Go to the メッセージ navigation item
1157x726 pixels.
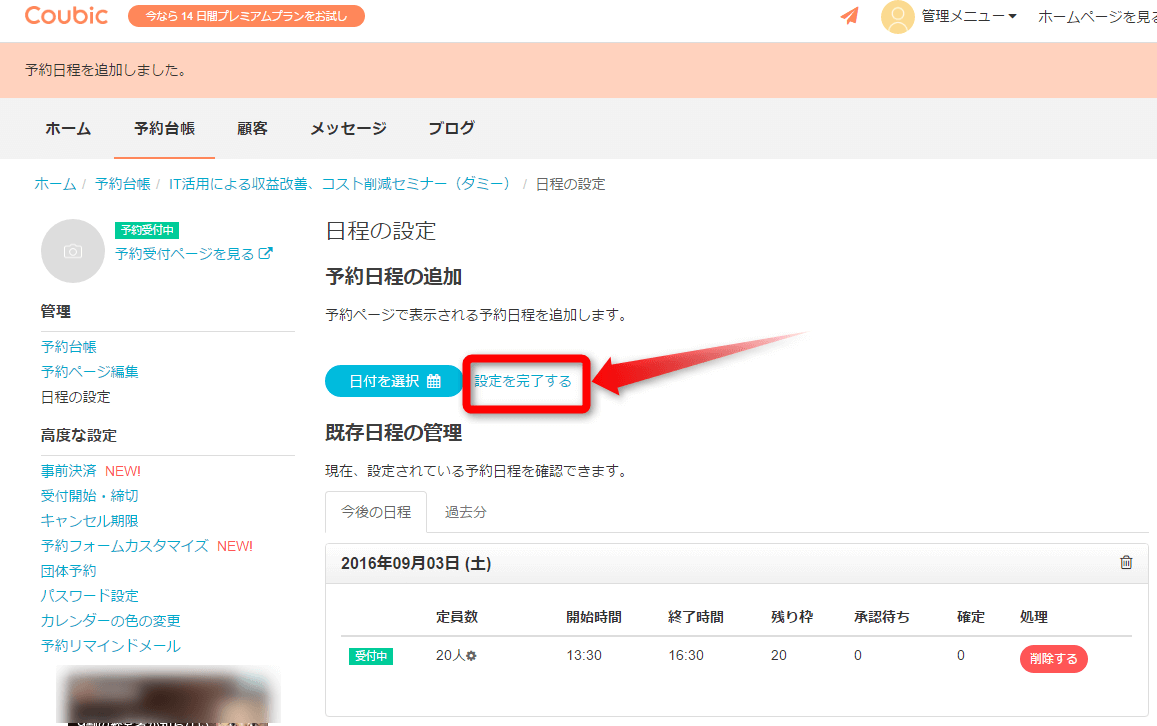point(348,128)
